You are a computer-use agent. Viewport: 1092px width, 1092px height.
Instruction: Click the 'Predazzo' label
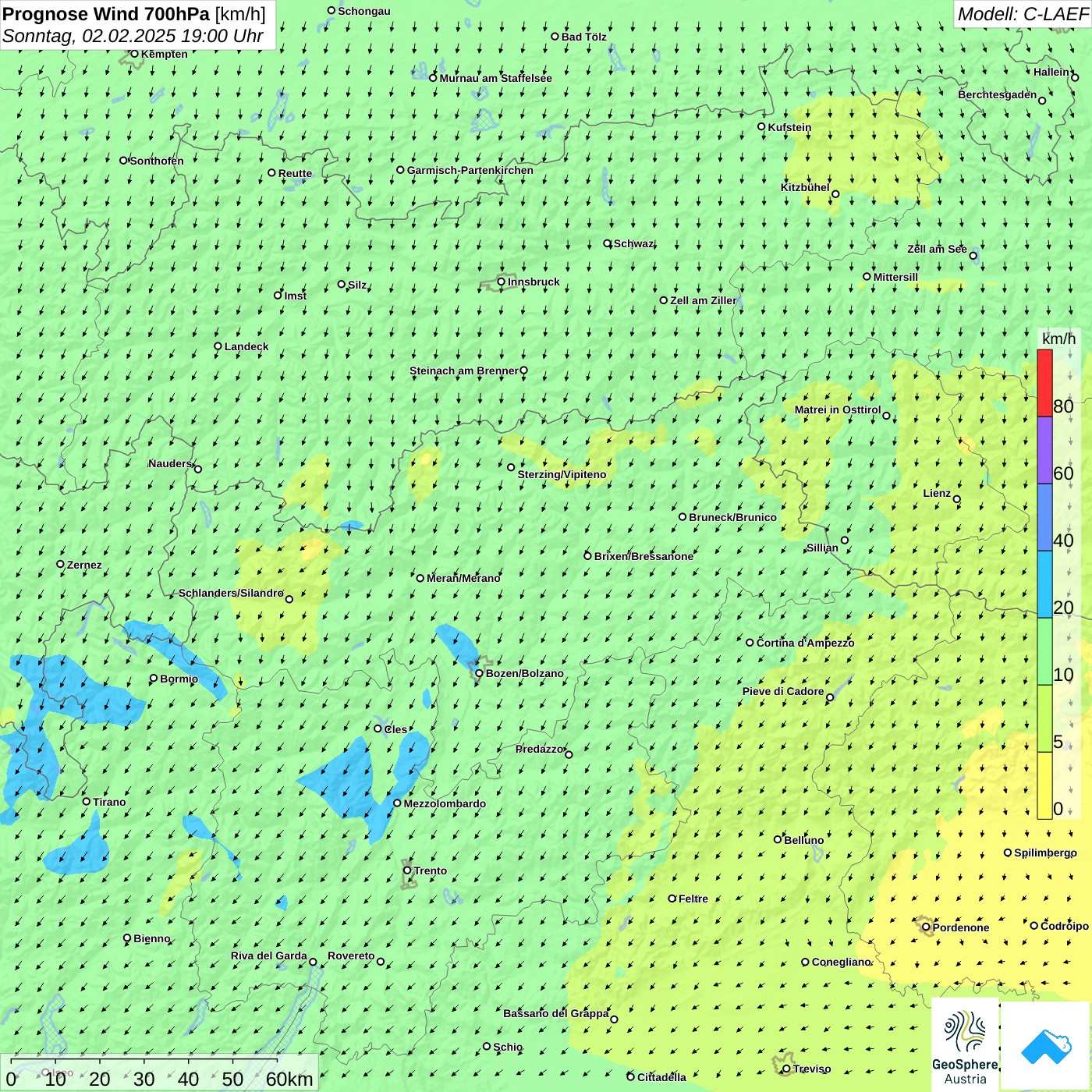[539, 749]
